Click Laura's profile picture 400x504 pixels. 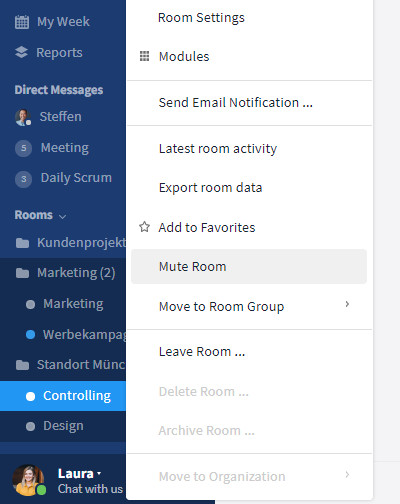click(x=28, y=480)
